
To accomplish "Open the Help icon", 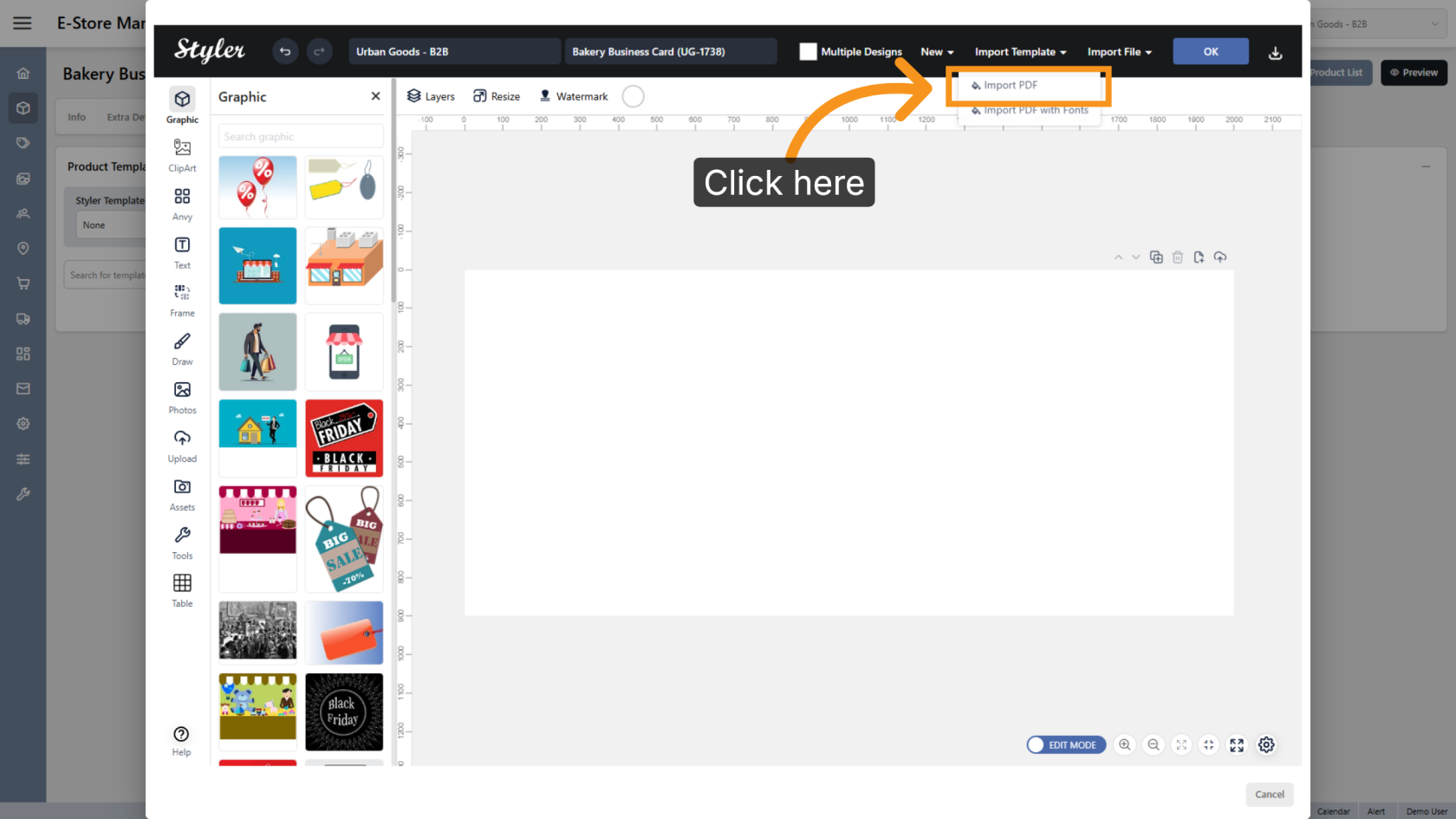I will (181, 741).
